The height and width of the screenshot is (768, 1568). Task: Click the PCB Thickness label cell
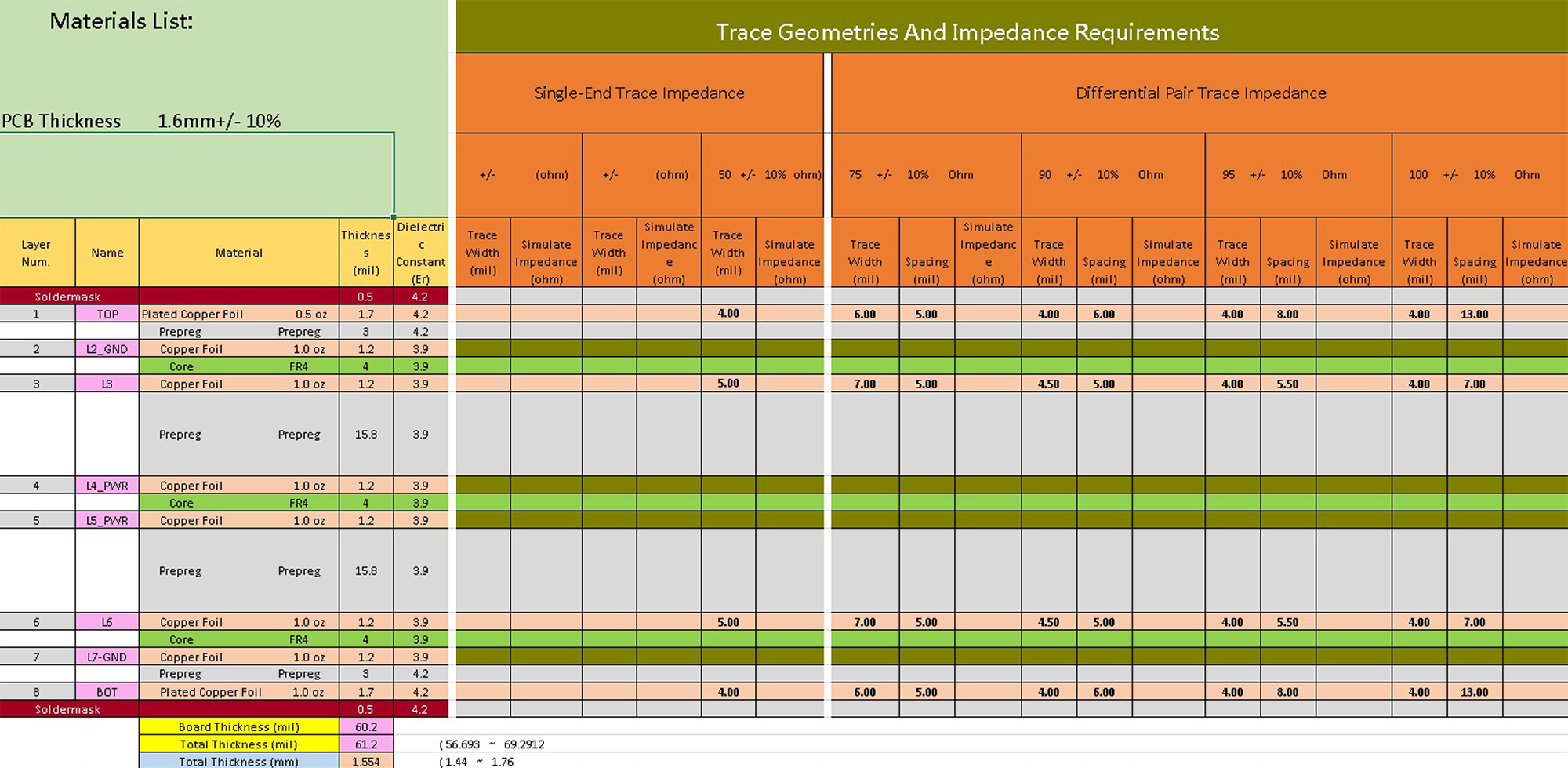(61, 121)
